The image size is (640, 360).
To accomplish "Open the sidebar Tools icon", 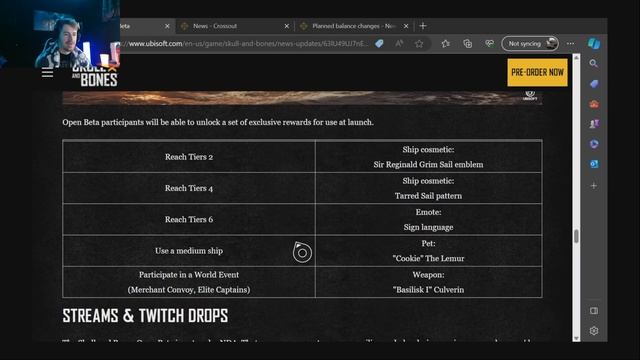I will (594, 104).
